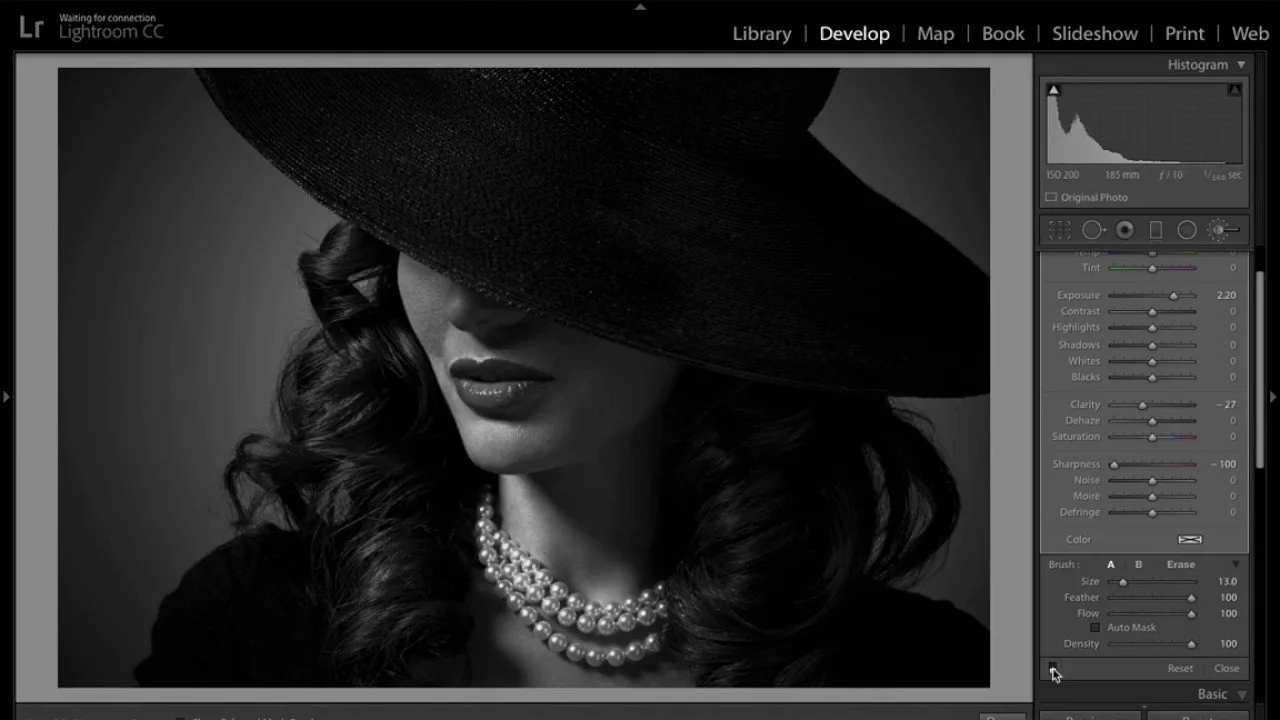Viewport: 1280px width, 720px height.
Task: Click the brush Size slider handle
Action: coord(1122,582)
